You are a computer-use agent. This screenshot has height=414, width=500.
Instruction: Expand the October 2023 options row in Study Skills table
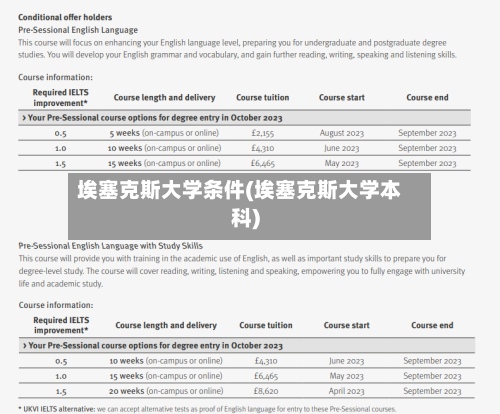click(x=247, y=345)
